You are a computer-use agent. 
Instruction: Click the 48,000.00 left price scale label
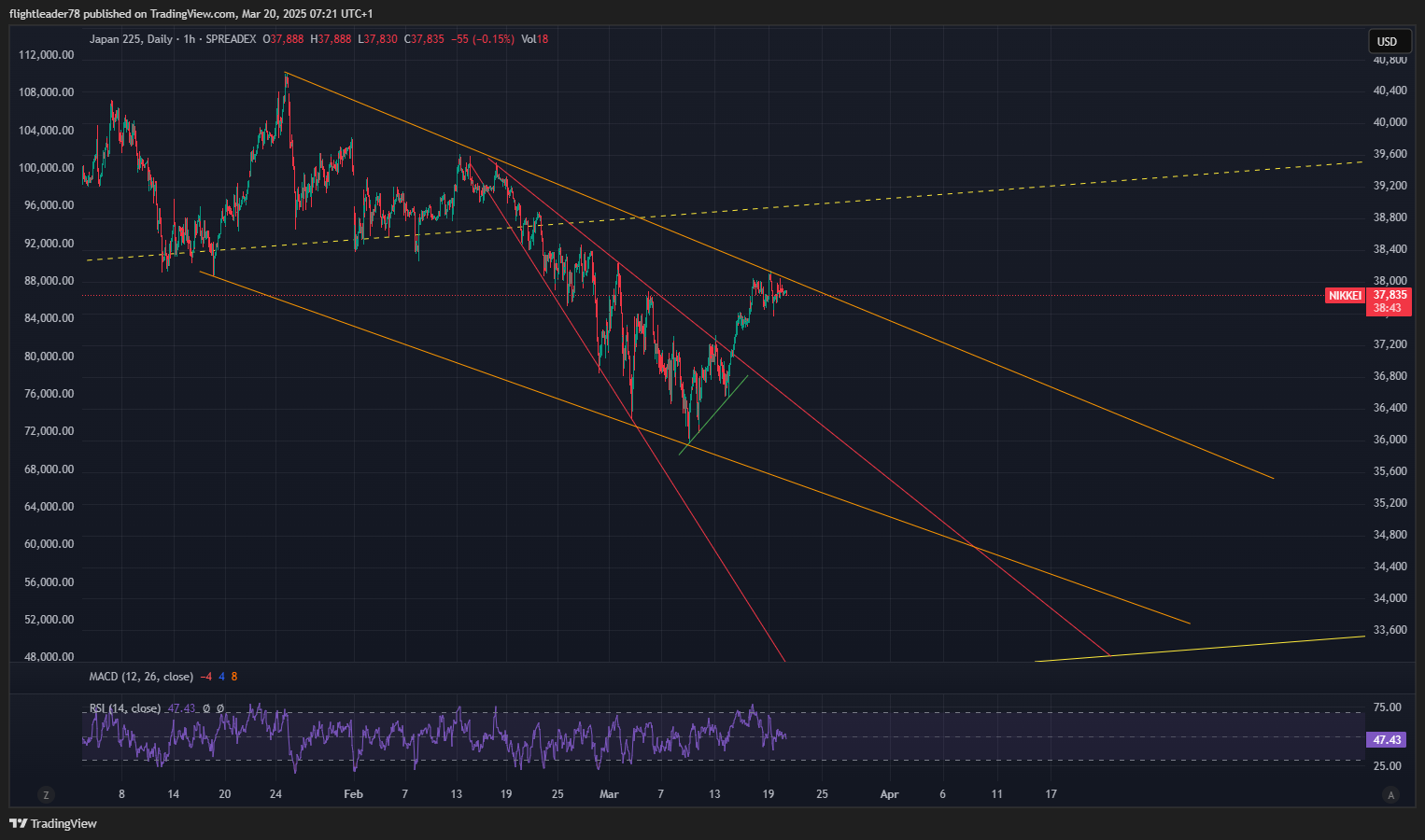pyautogui.click(x=49, y=657)
